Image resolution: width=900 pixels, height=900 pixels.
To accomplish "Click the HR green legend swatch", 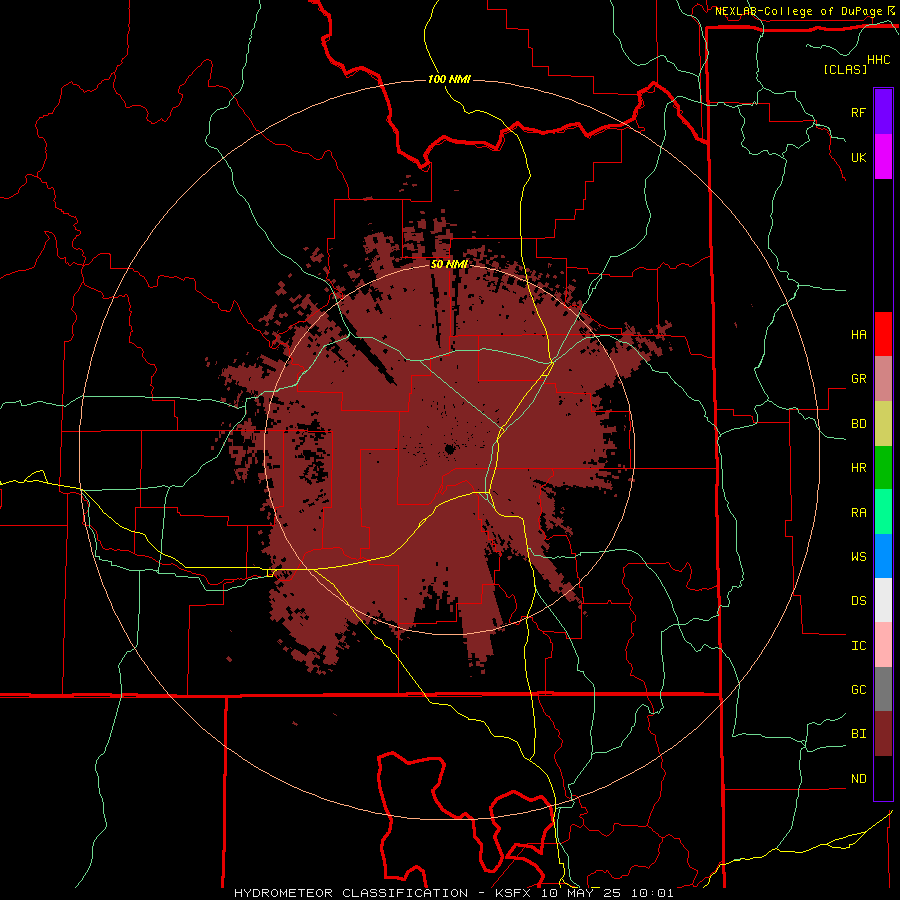I will click(883, 468).
